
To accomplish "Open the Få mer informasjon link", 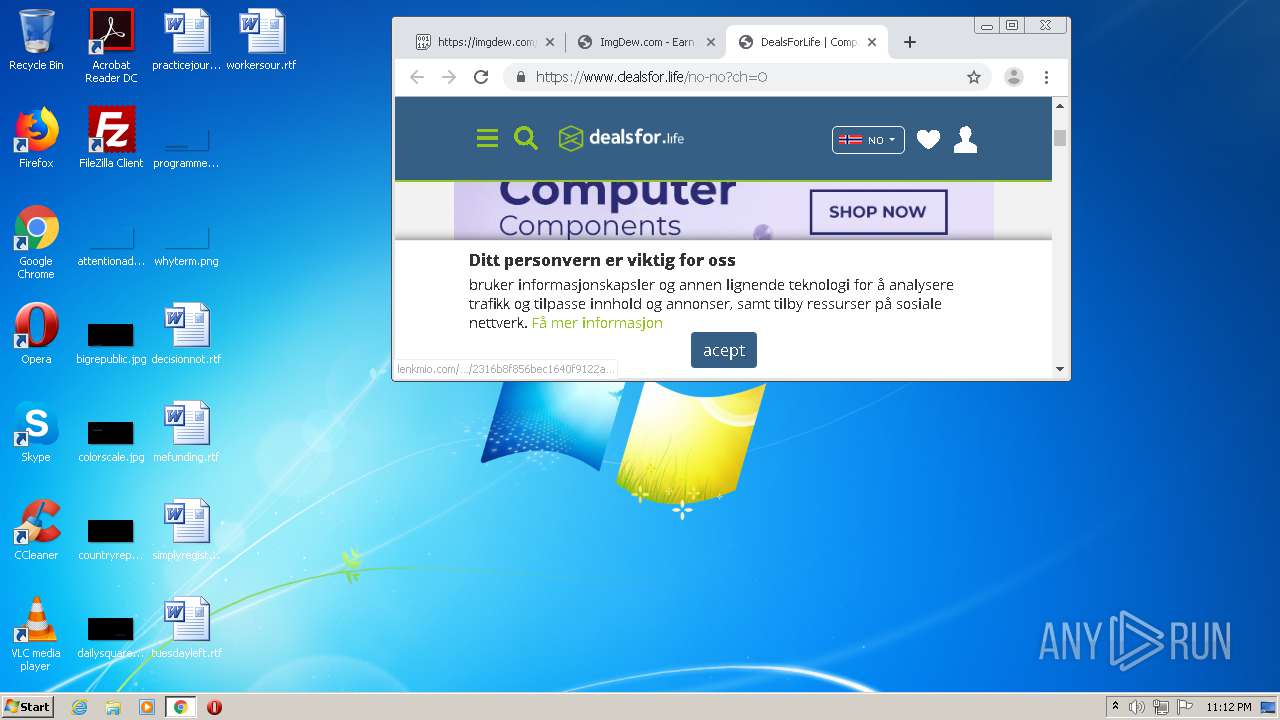I will point(597,323).
